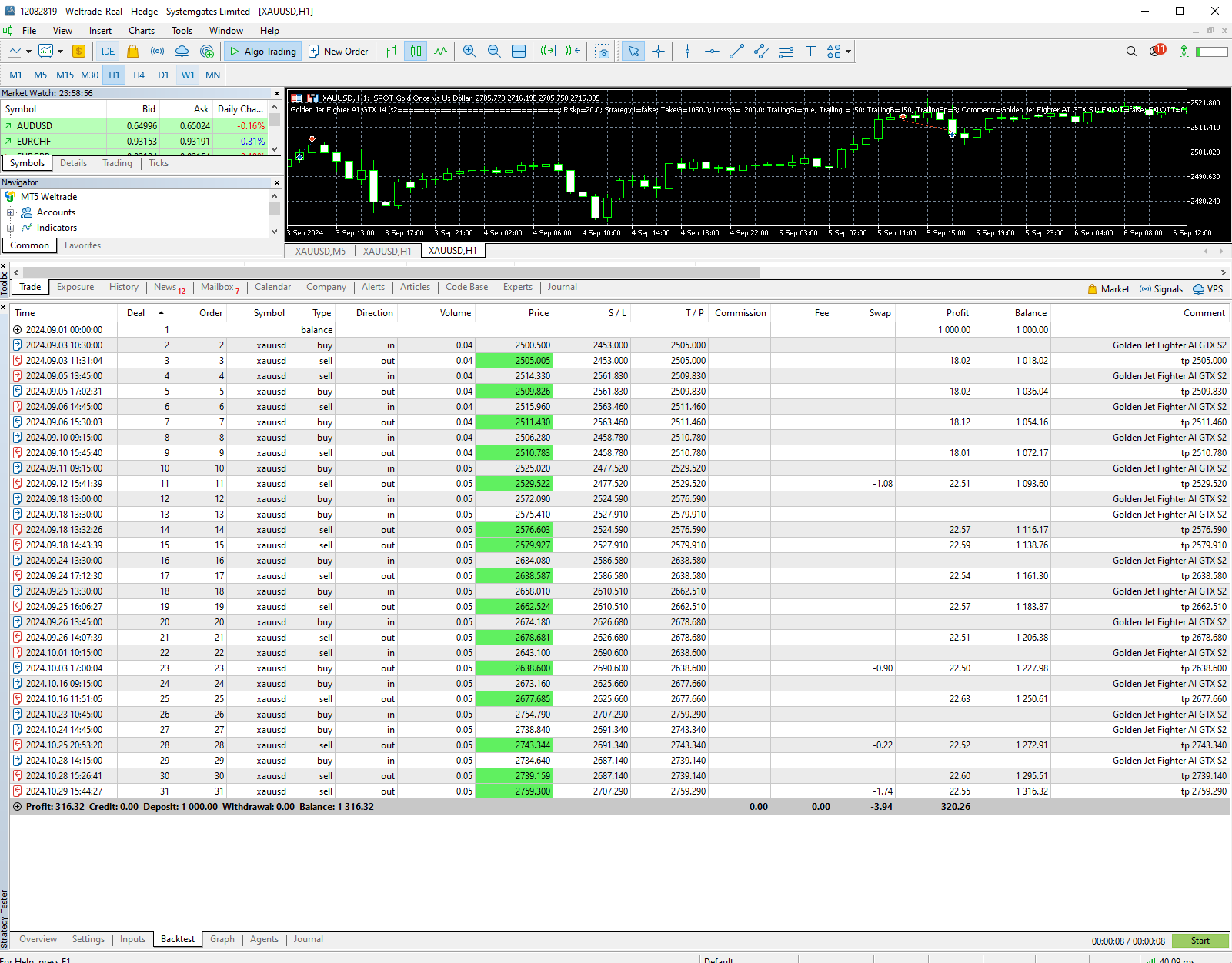Take a chart screenshot with the camera icon

[603, 51]
